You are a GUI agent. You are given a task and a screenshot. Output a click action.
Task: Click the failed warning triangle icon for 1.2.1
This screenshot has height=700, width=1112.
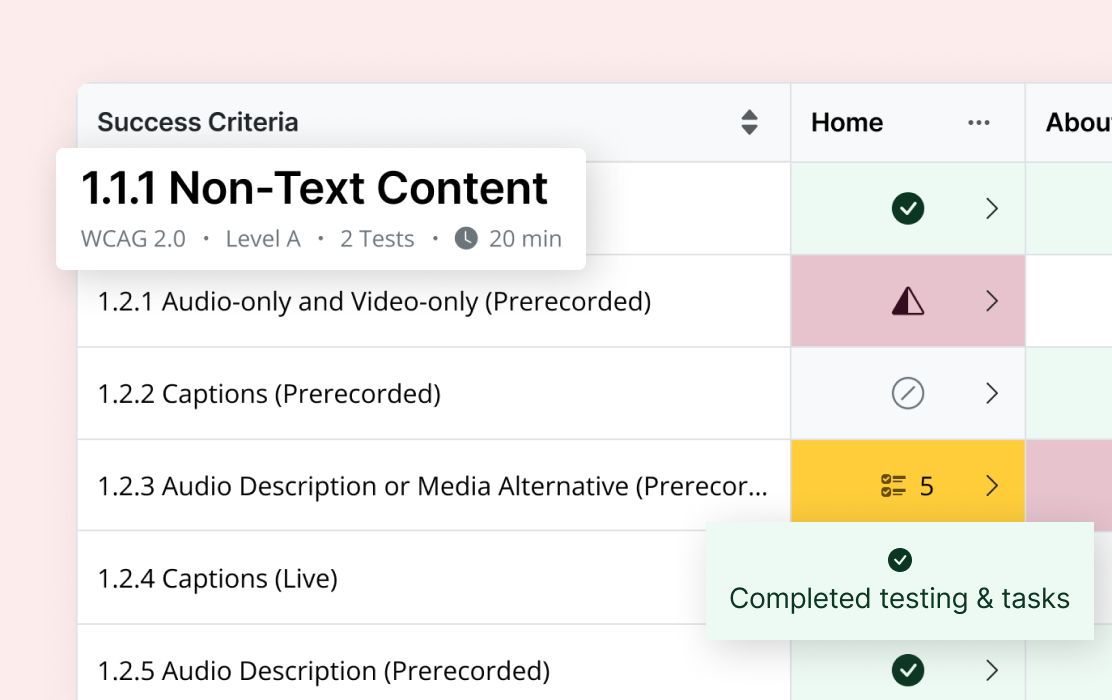tap(908, 301)
